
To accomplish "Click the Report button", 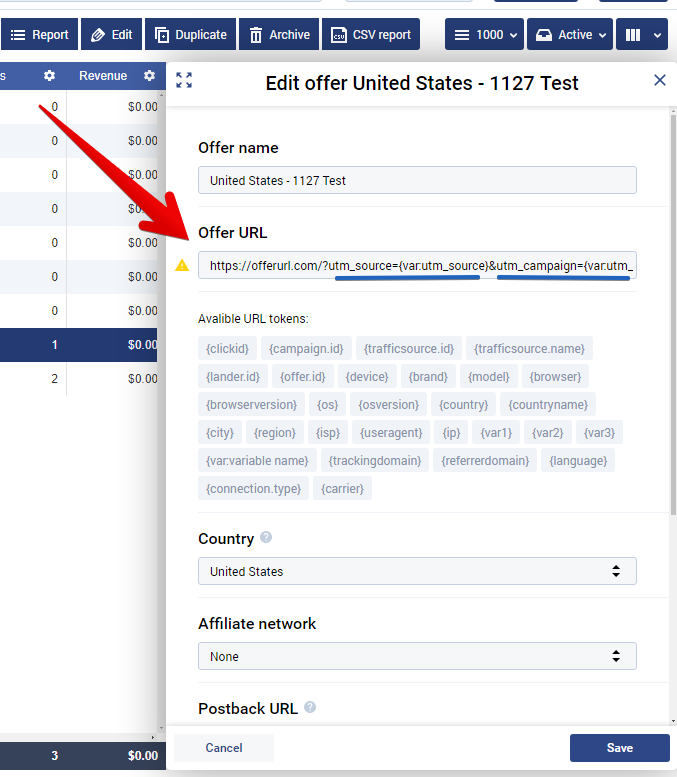I will (x=39, y=35).
